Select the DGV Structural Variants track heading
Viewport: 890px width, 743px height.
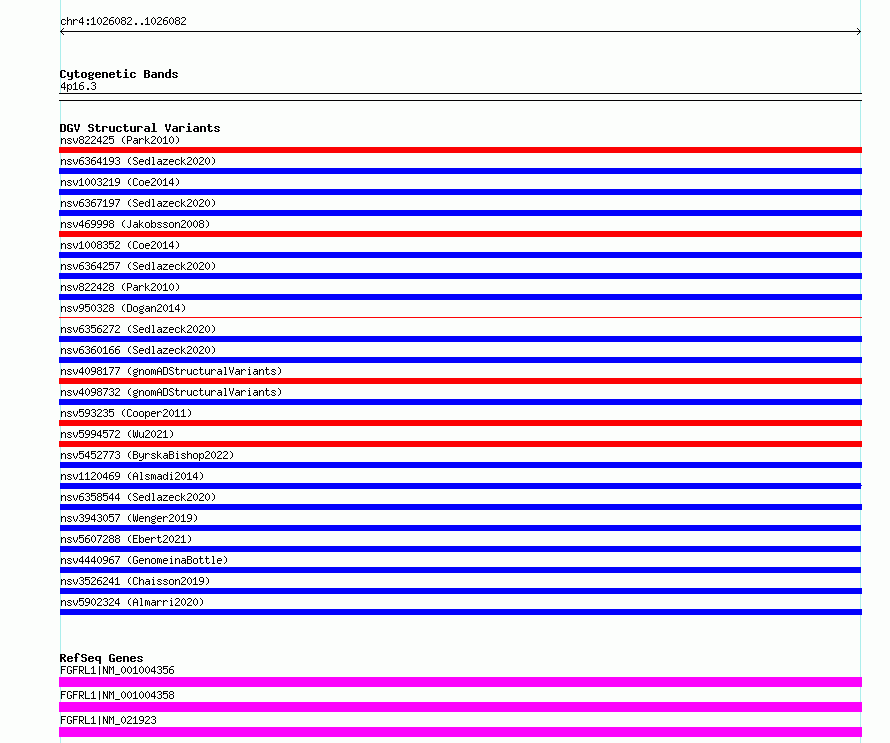click(140, 128)
